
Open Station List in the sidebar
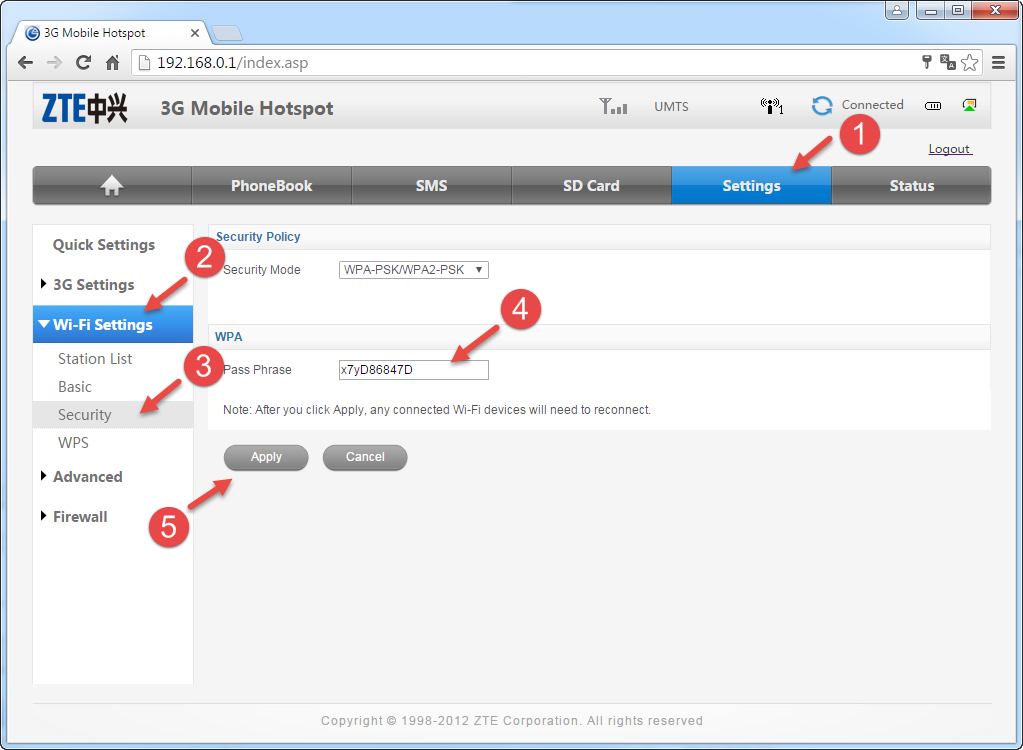click(x=95, y=359)
